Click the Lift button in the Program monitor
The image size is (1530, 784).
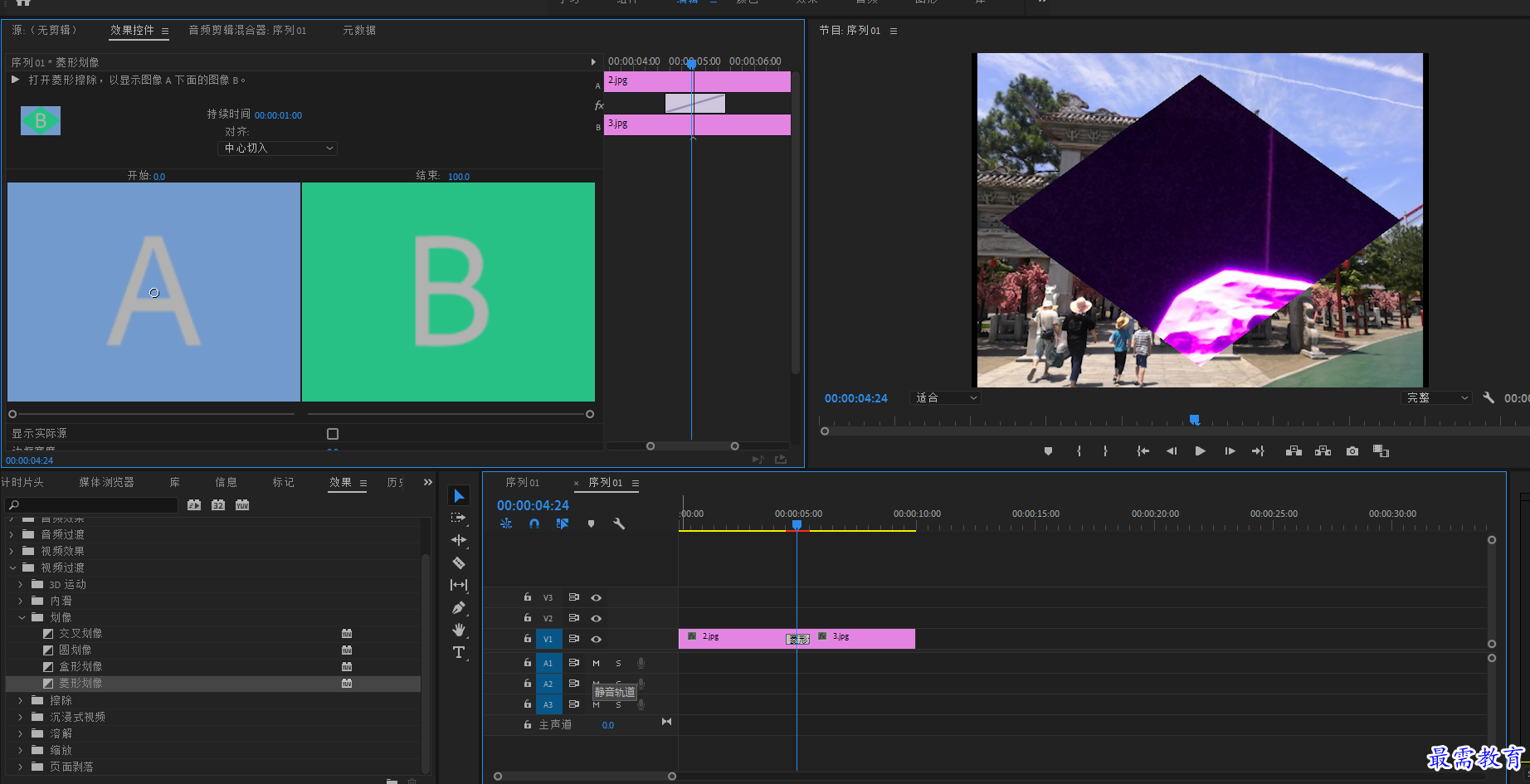tap(1294, 451)
